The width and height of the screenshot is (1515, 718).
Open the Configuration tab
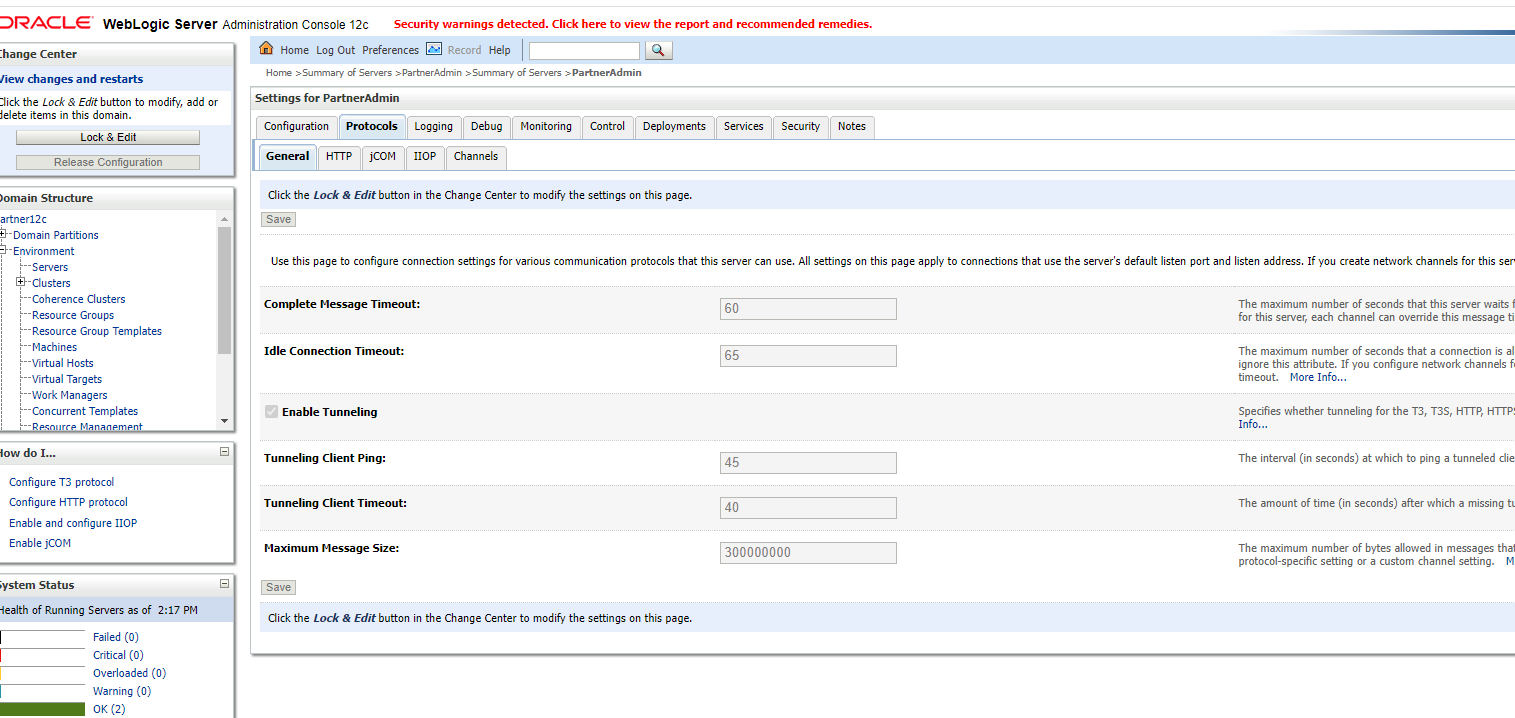coord(296,127)
